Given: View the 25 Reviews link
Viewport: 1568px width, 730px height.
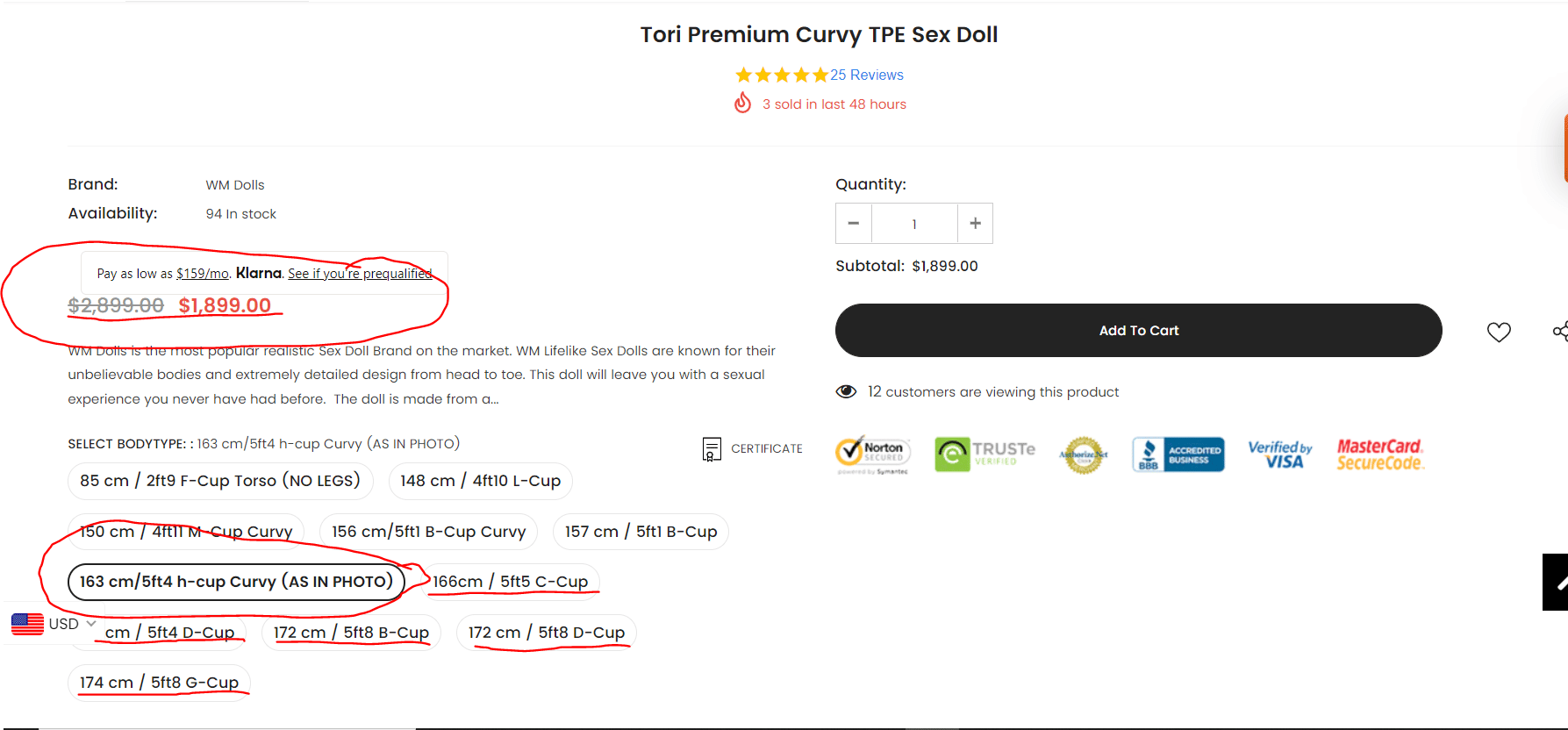Looking at the screenshot, I should (x=866, y=75).
